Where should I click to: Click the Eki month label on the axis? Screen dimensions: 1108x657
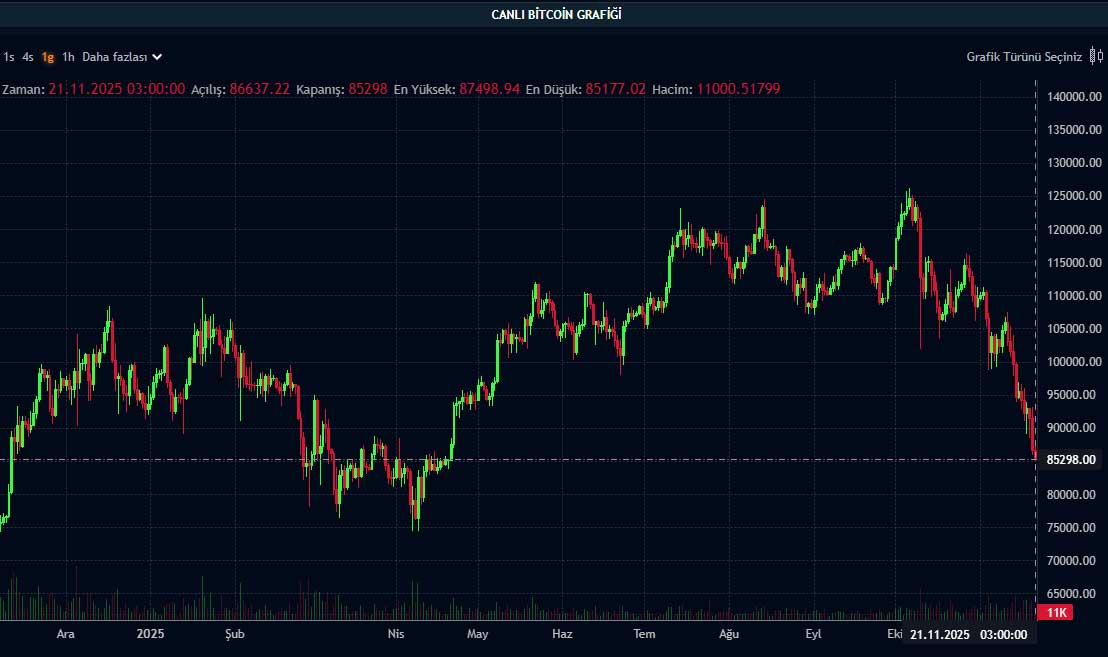point(896,634)
